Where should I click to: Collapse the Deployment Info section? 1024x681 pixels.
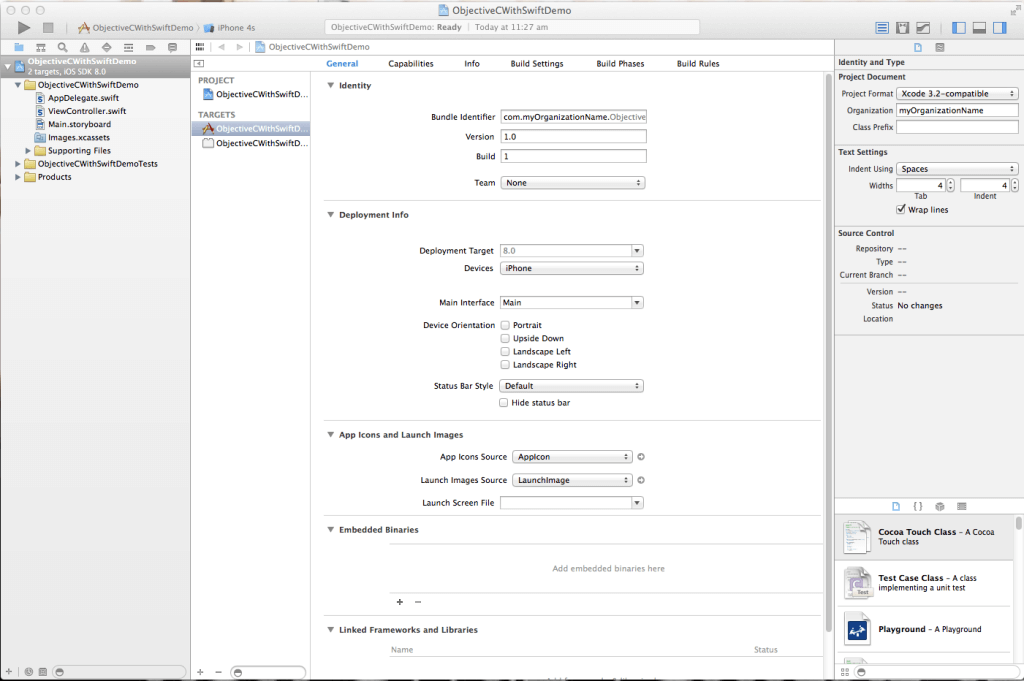330,214
